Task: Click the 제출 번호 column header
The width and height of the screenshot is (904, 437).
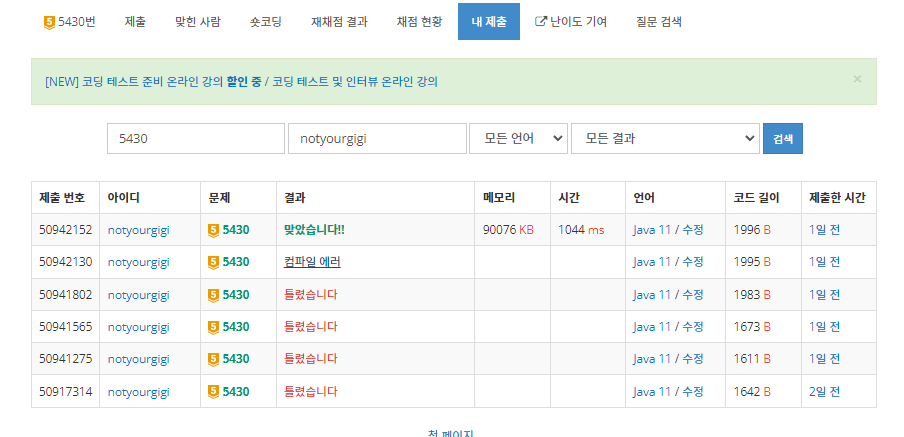Action: coord(62,198)
